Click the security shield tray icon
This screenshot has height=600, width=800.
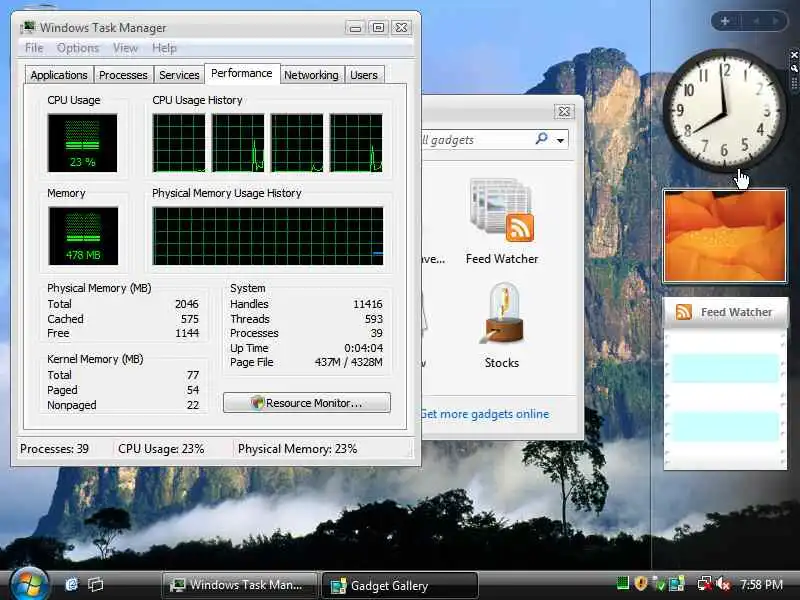coord(641,583)
